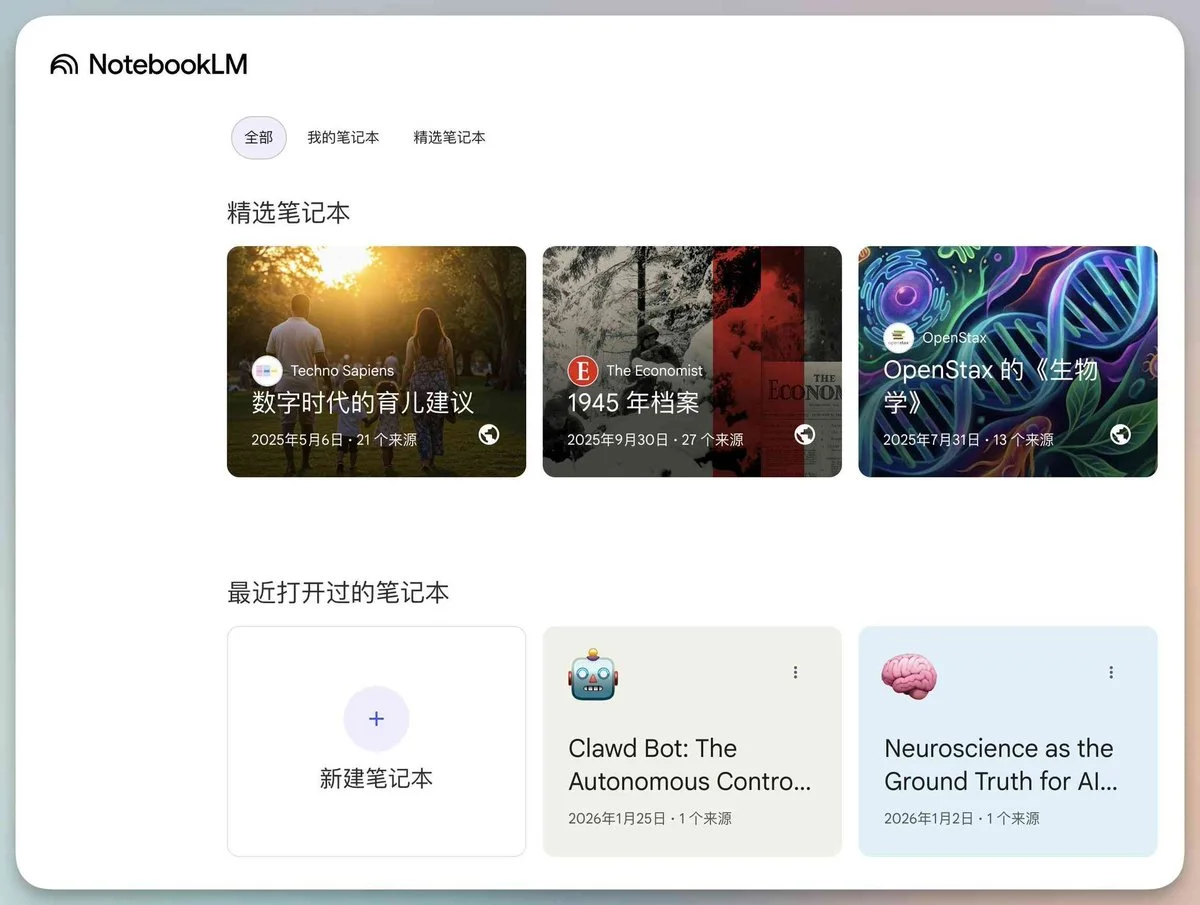
Task: Open the three-dot menu on Neuroscience notebook
Action: tap(1110, 672)
